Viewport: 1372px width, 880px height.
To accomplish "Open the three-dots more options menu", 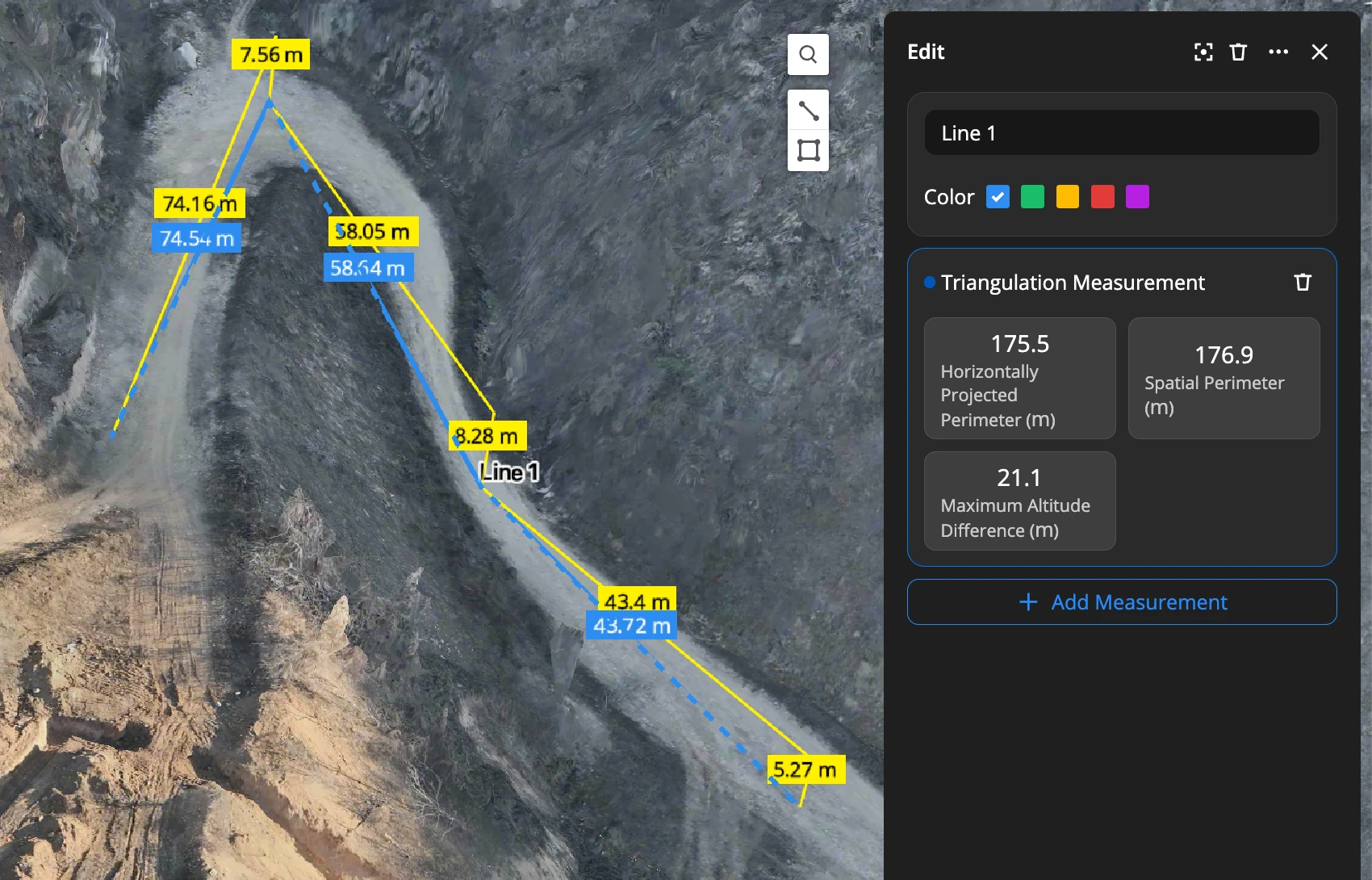I will pyautogui.click(x=1278, y=52).
